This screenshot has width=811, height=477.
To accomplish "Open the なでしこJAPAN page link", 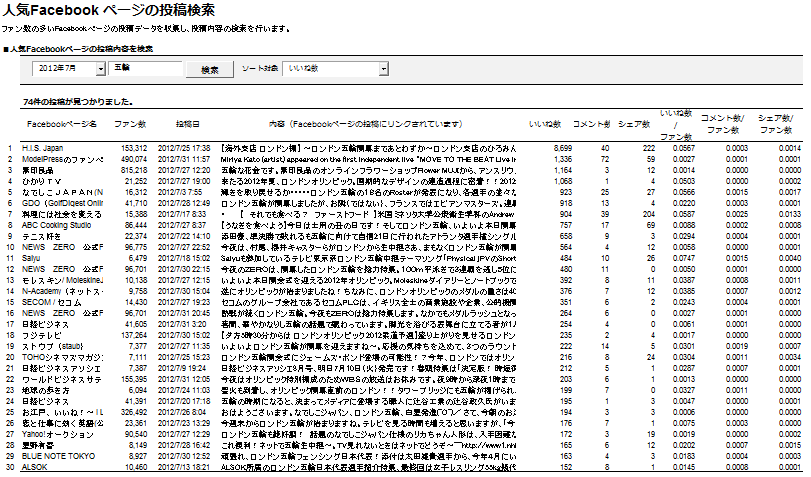I will (x=62, y=192).
